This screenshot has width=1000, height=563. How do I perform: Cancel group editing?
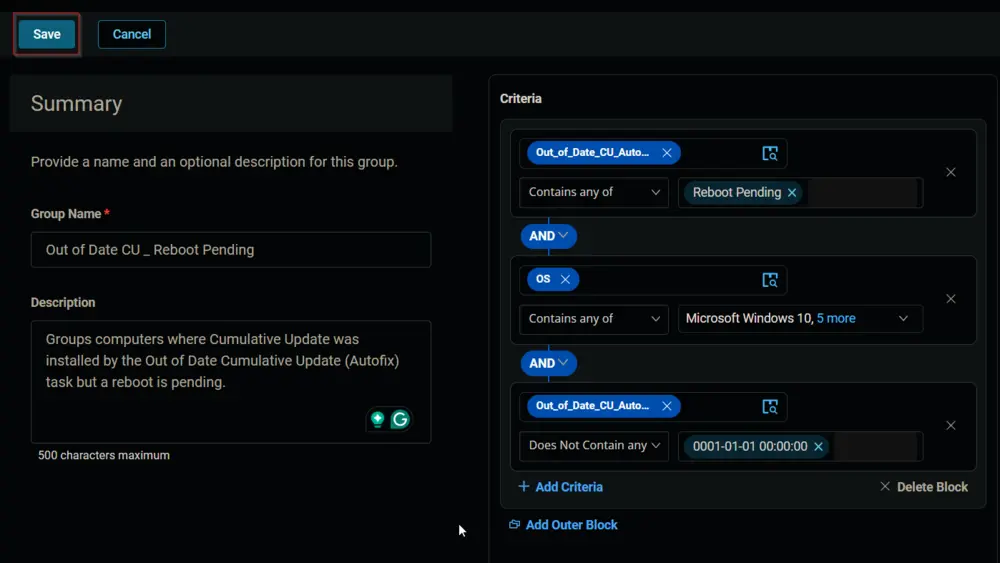point(132,34)
